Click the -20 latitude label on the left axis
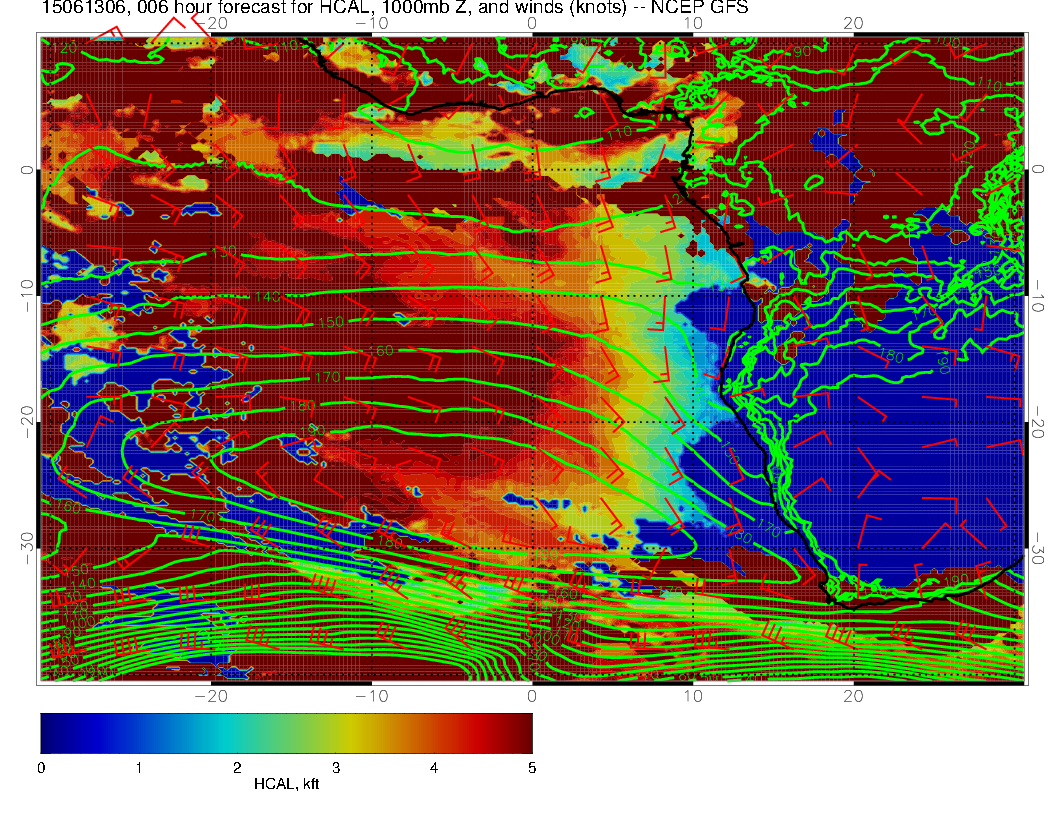1056x816 pixels. [x=27, y=421]
